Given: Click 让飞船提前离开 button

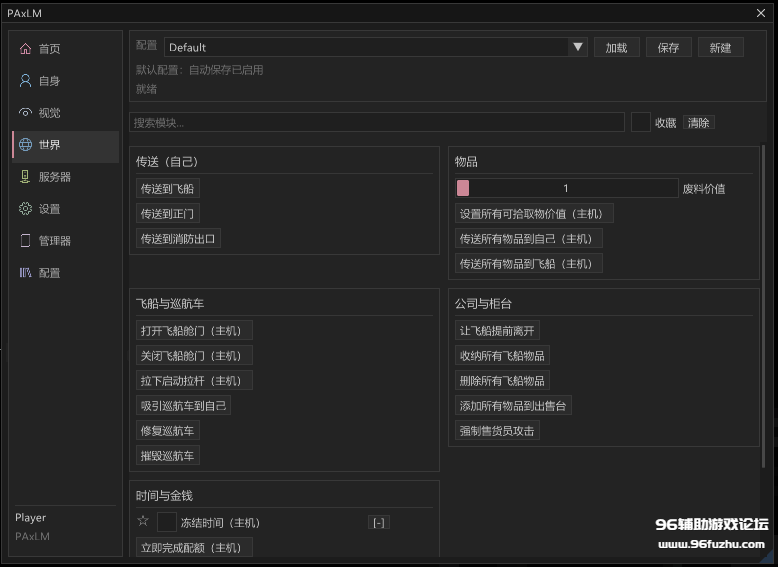Looking at the screenshot, I should tap(497, 331).
